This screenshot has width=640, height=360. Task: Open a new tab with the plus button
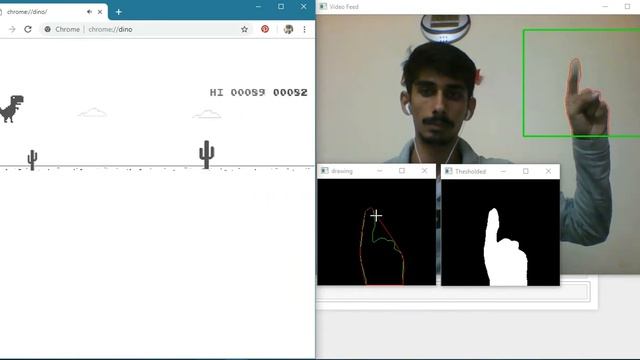(x=118, y=12)
